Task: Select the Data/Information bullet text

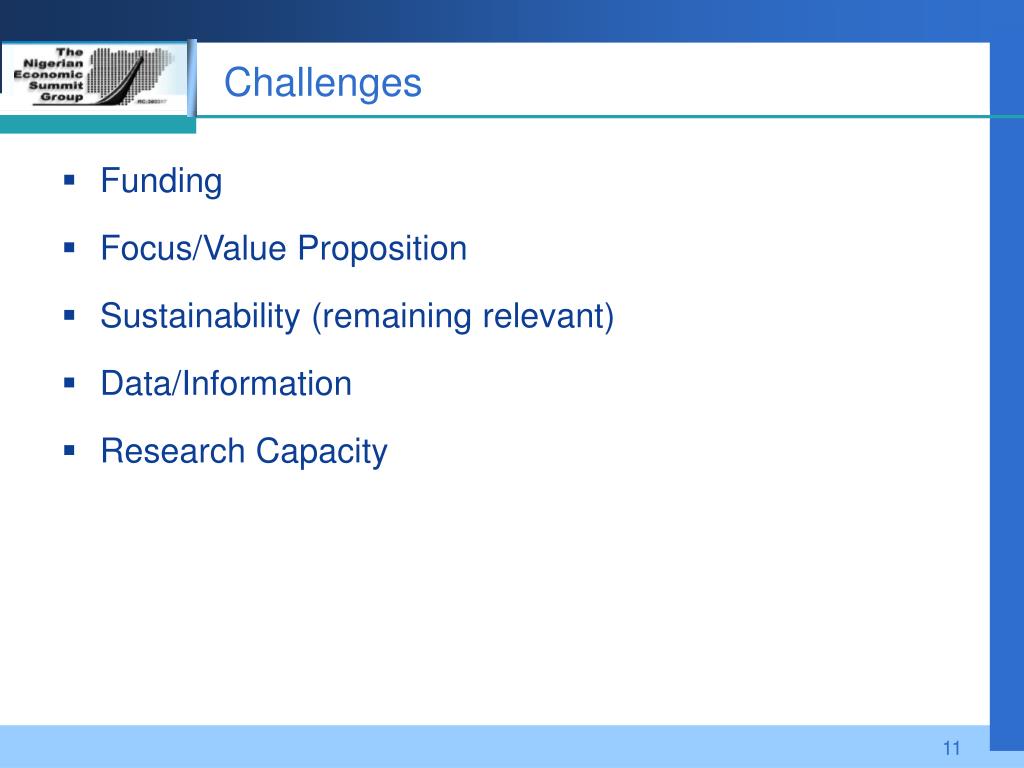Action: point(226,383)
